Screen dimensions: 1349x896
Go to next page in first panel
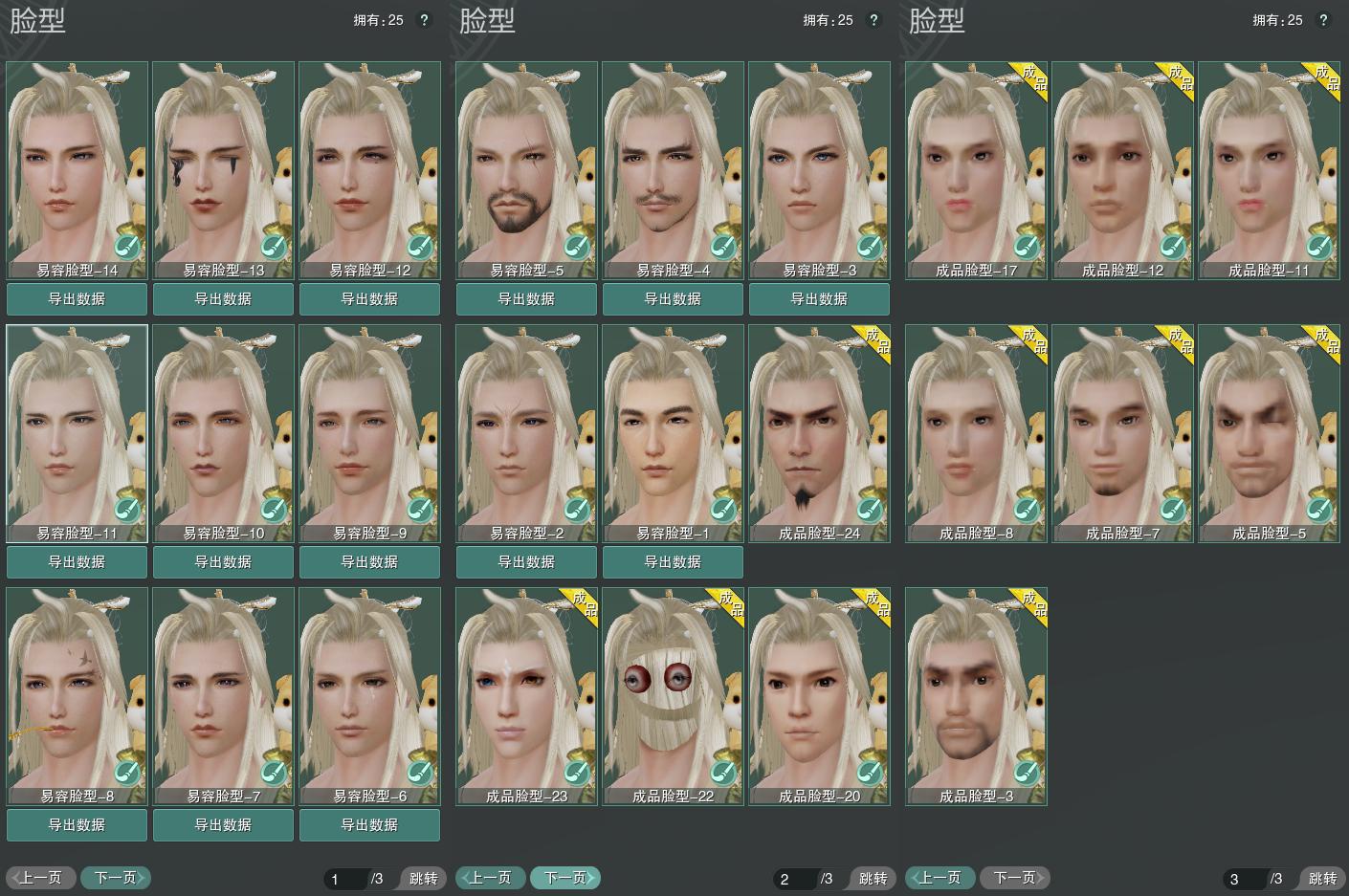tap(116, 878)
